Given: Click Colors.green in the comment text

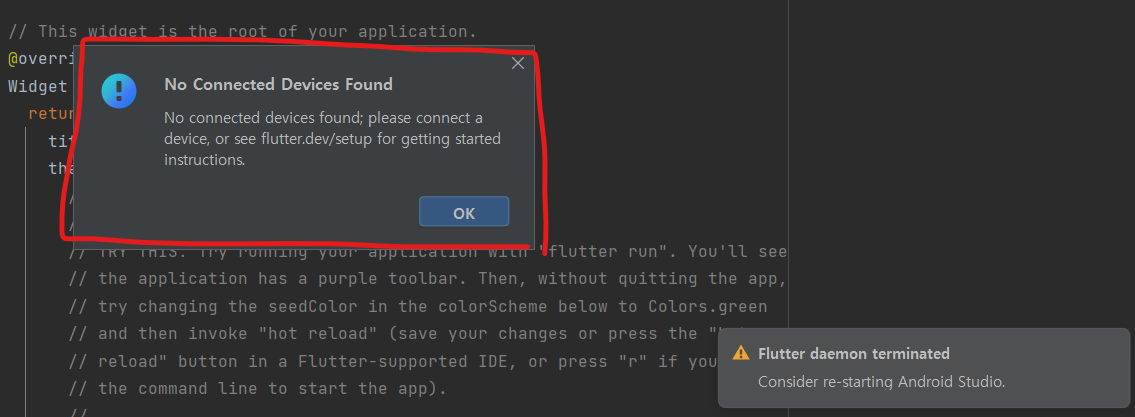Looking at the screenshot, I should point(702,306).
